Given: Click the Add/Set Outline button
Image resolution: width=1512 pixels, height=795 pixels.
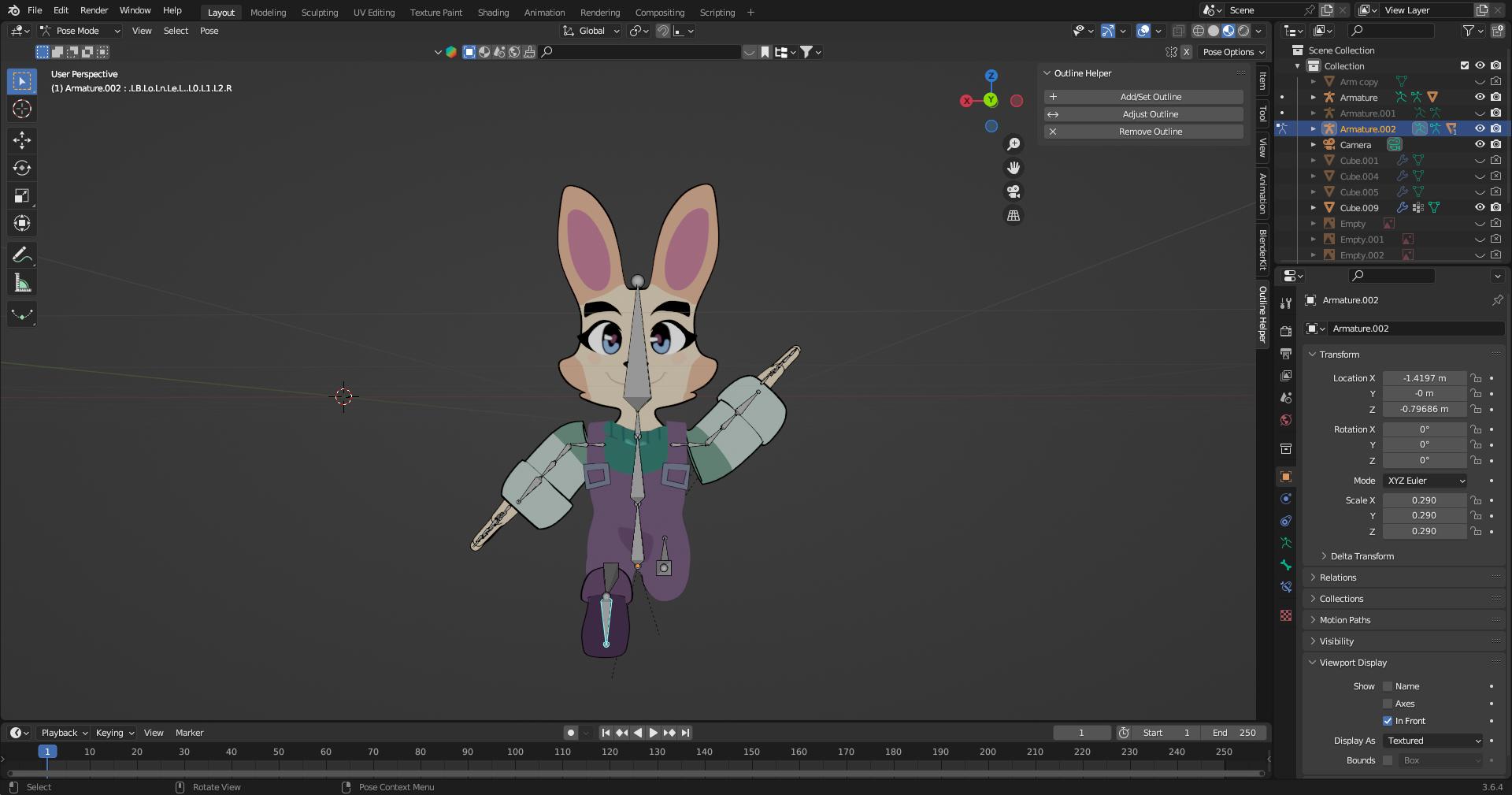Looking at the screenshot, I should click(1143, 97).
